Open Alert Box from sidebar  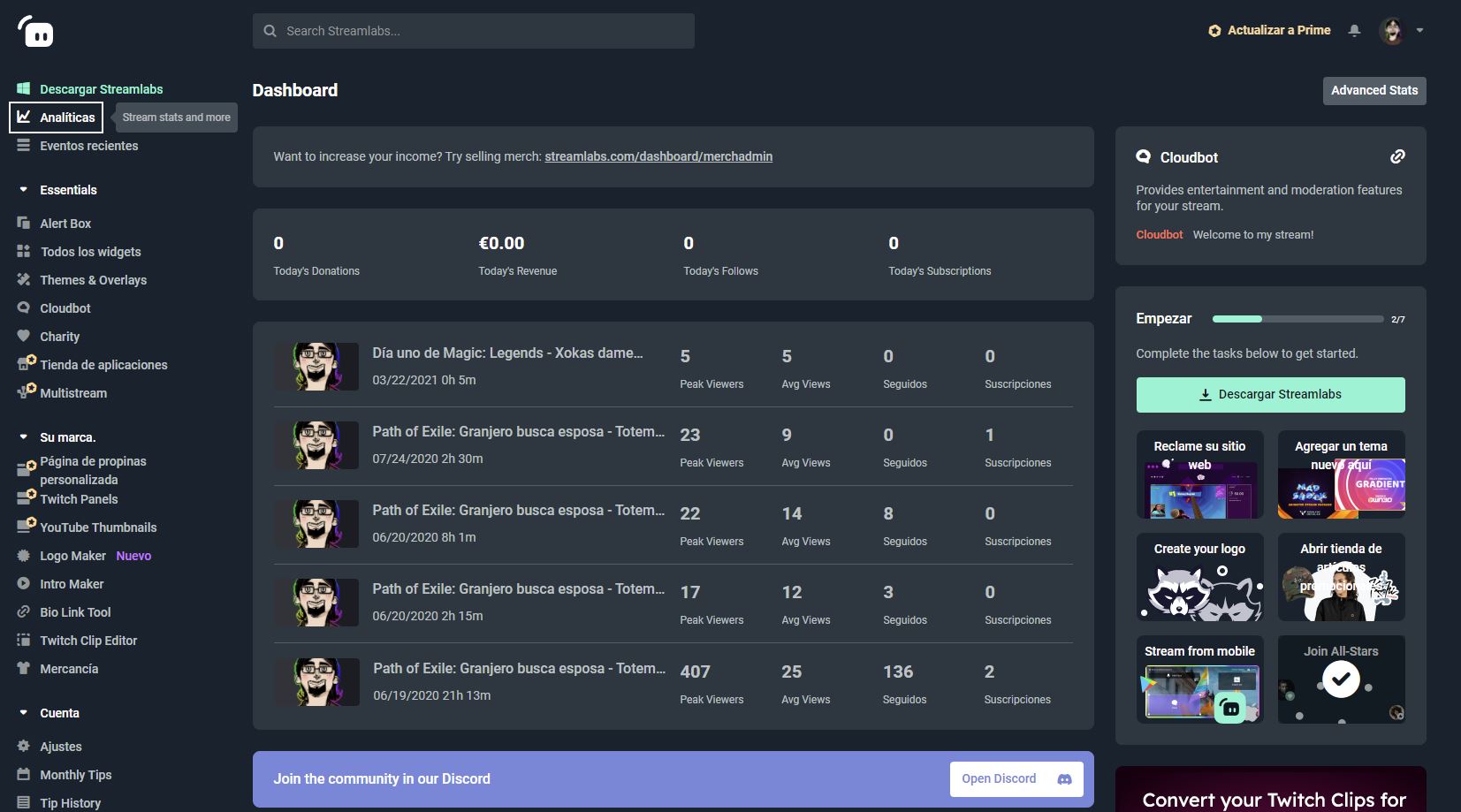pos(65,224)
